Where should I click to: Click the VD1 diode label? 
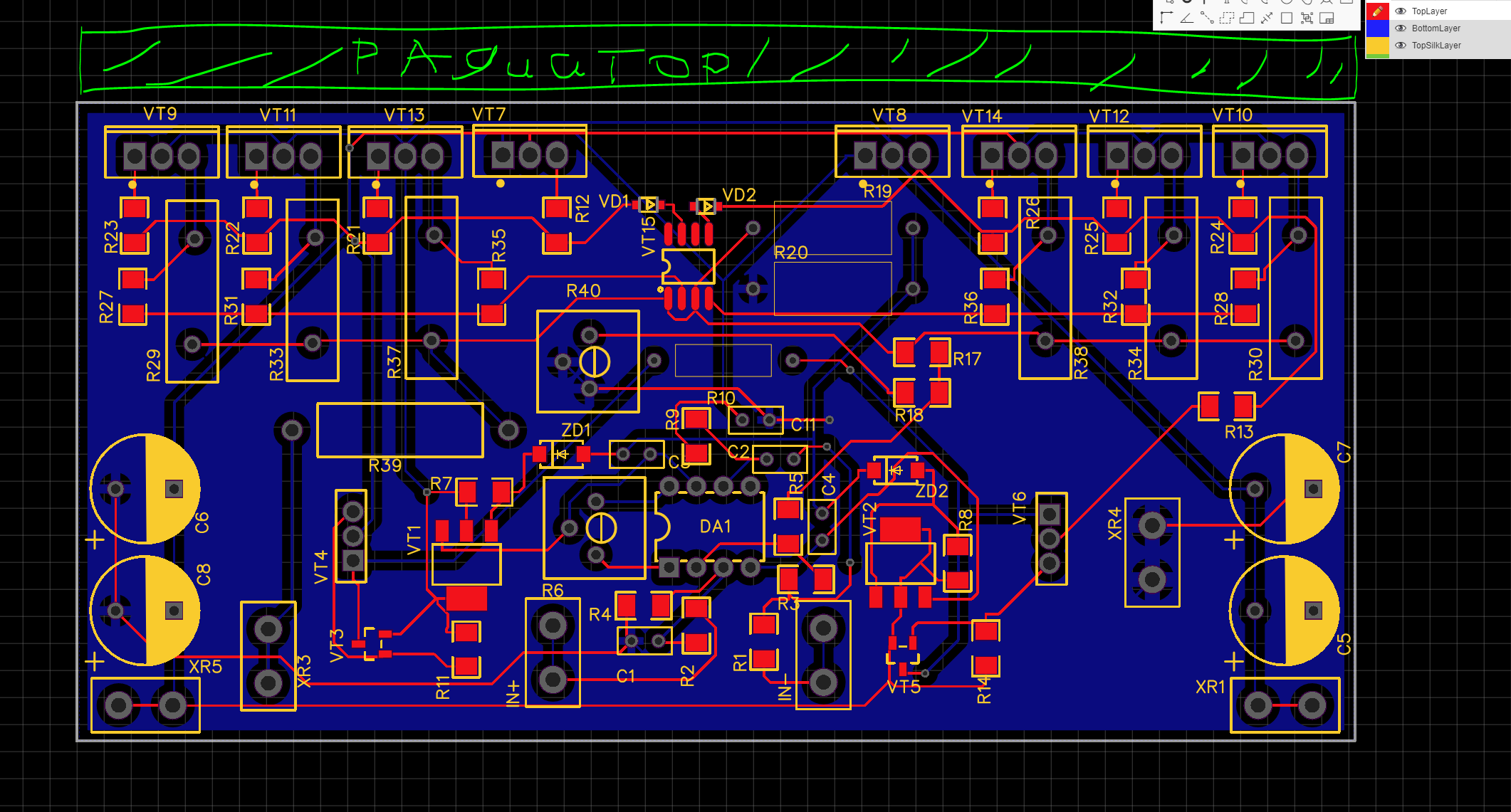pyautogui.click(x=614, y=201)
